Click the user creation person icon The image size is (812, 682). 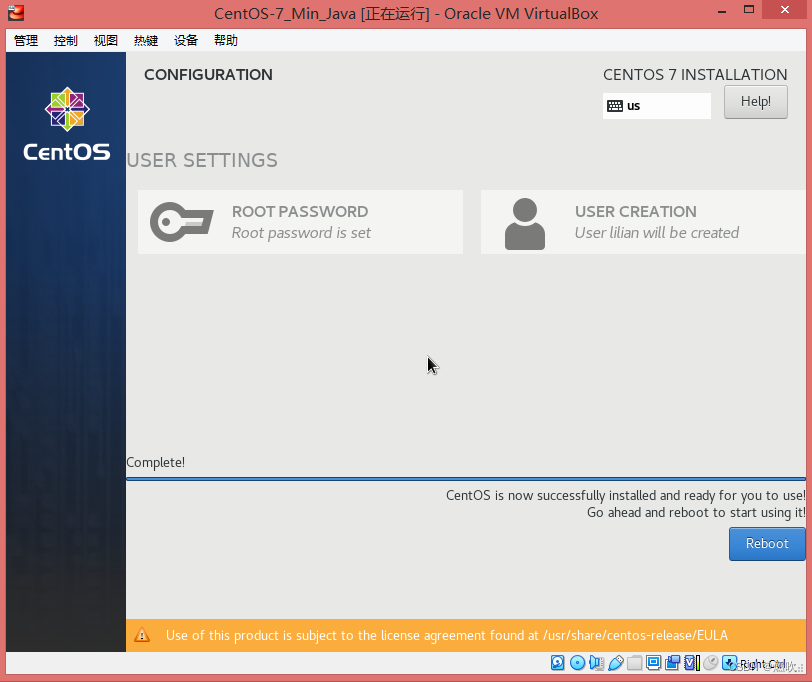525,224
